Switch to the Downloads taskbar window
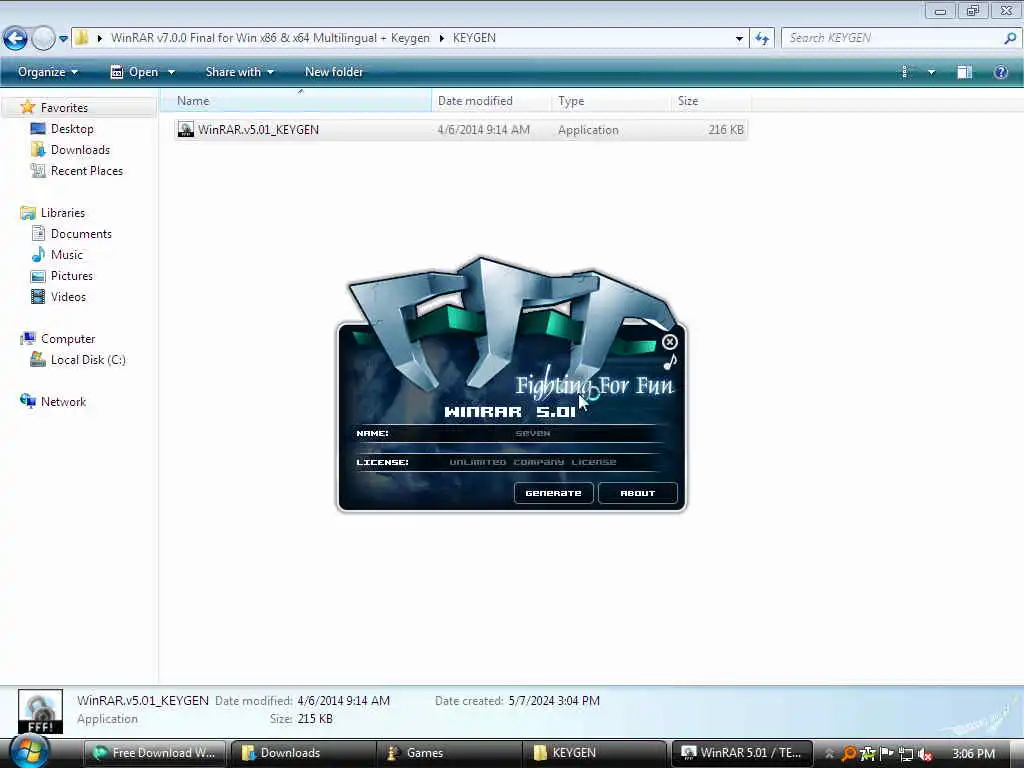Screen dimensions: 1024x768 point(304,753)
